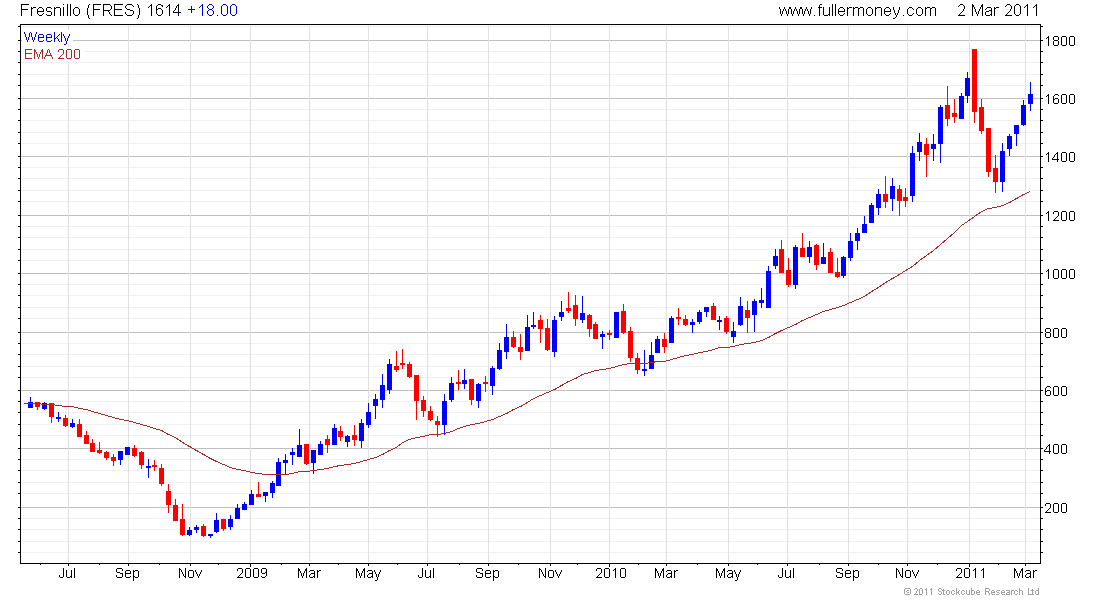Click the 1600 price axis label
Screen dimensions: 1100x600
(x=1060, y=99)
